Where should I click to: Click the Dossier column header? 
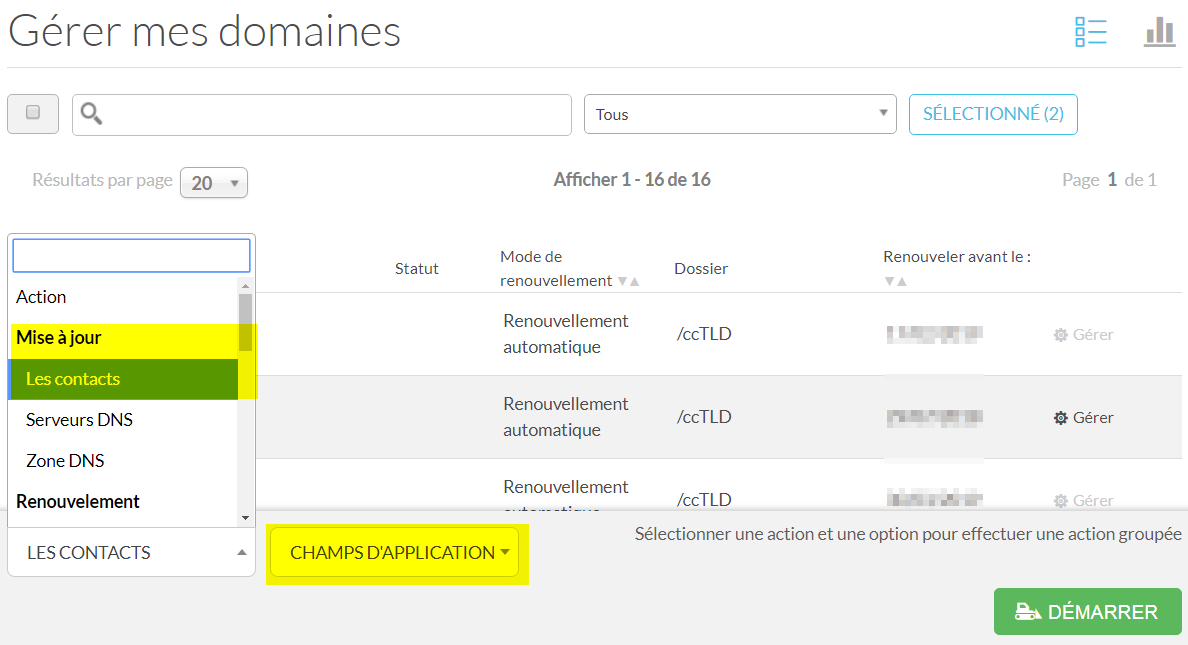pos(701,268)
